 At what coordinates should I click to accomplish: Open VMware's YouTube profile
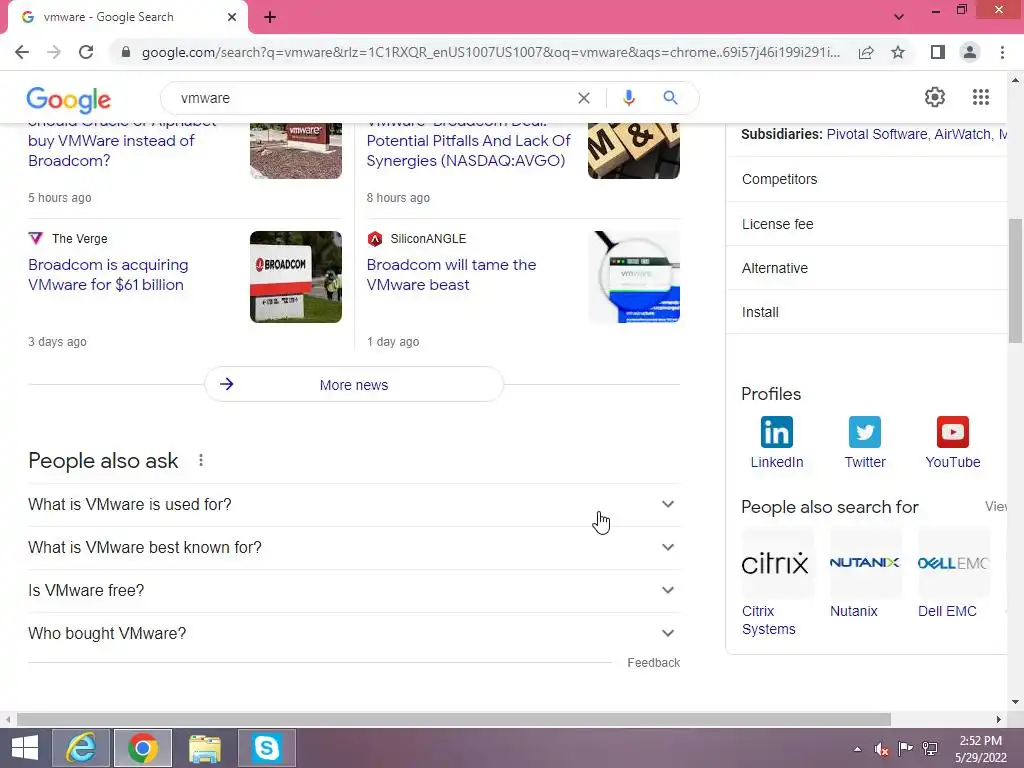tap(952, 443)
